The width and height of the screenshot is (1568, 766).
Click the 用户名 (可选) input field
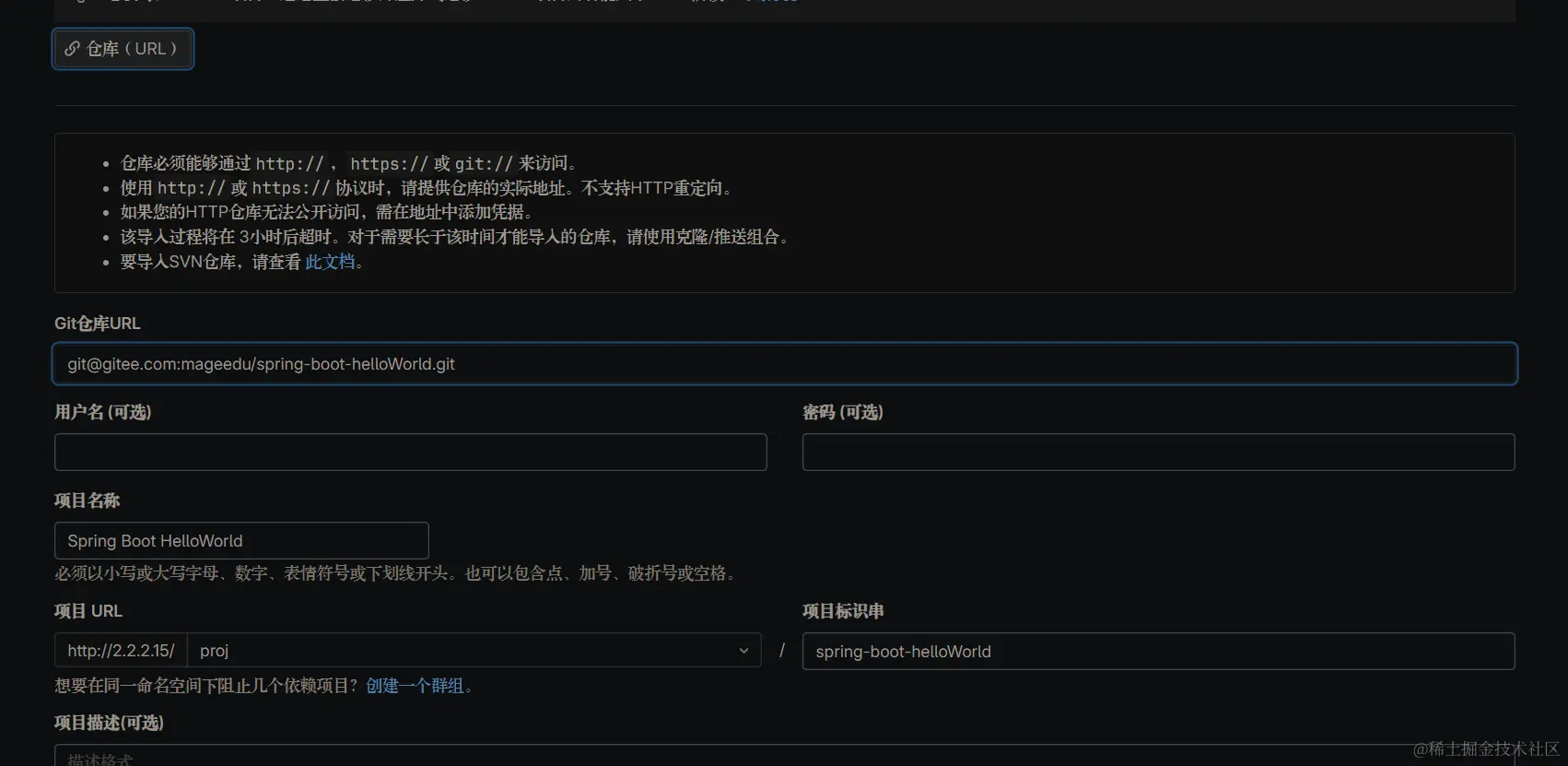pyautogui.click(x=411, y=453)
